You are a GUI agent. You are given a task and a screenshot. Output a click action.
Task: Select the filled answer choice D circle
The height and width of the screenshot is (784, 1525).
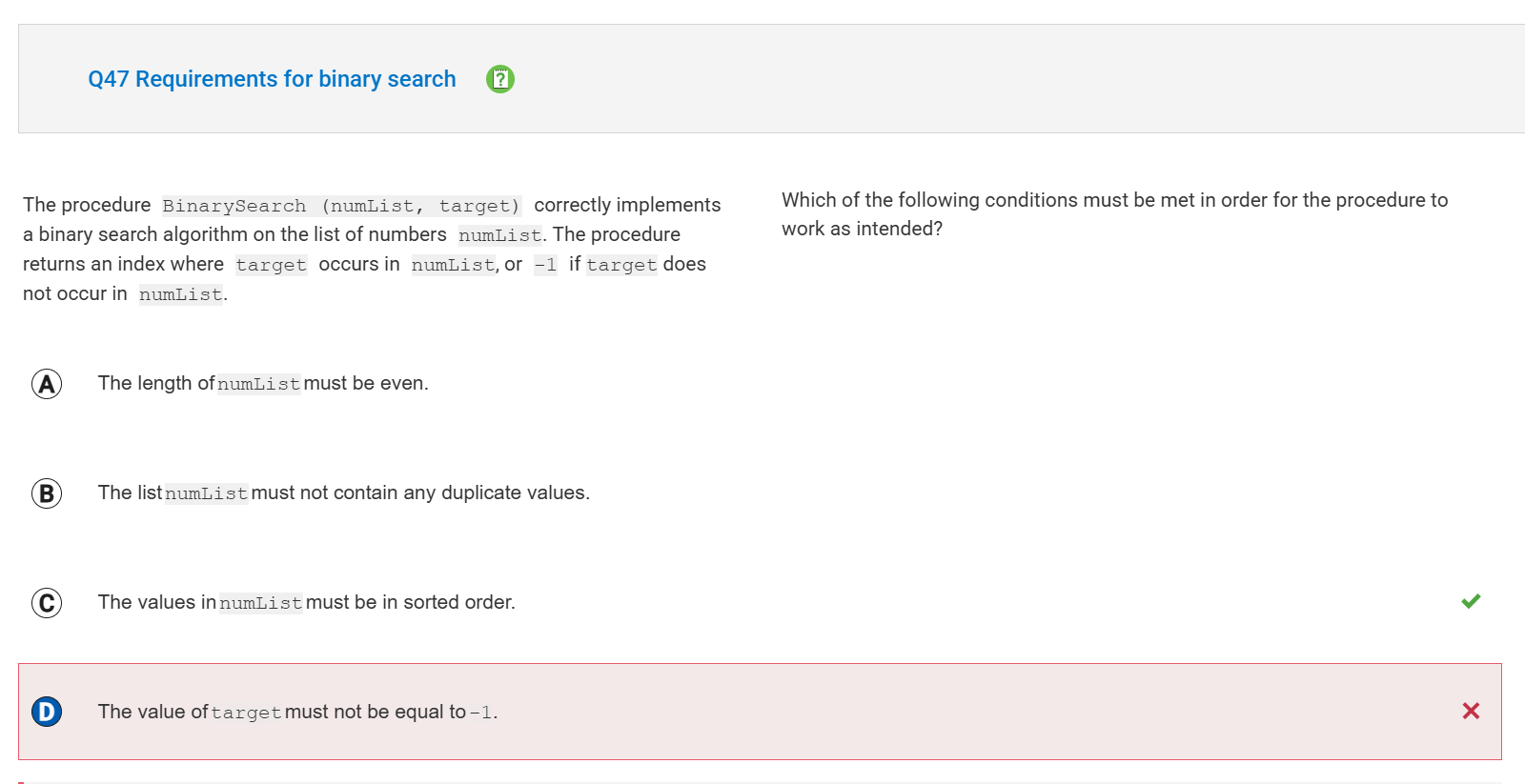tap(47, 712)
